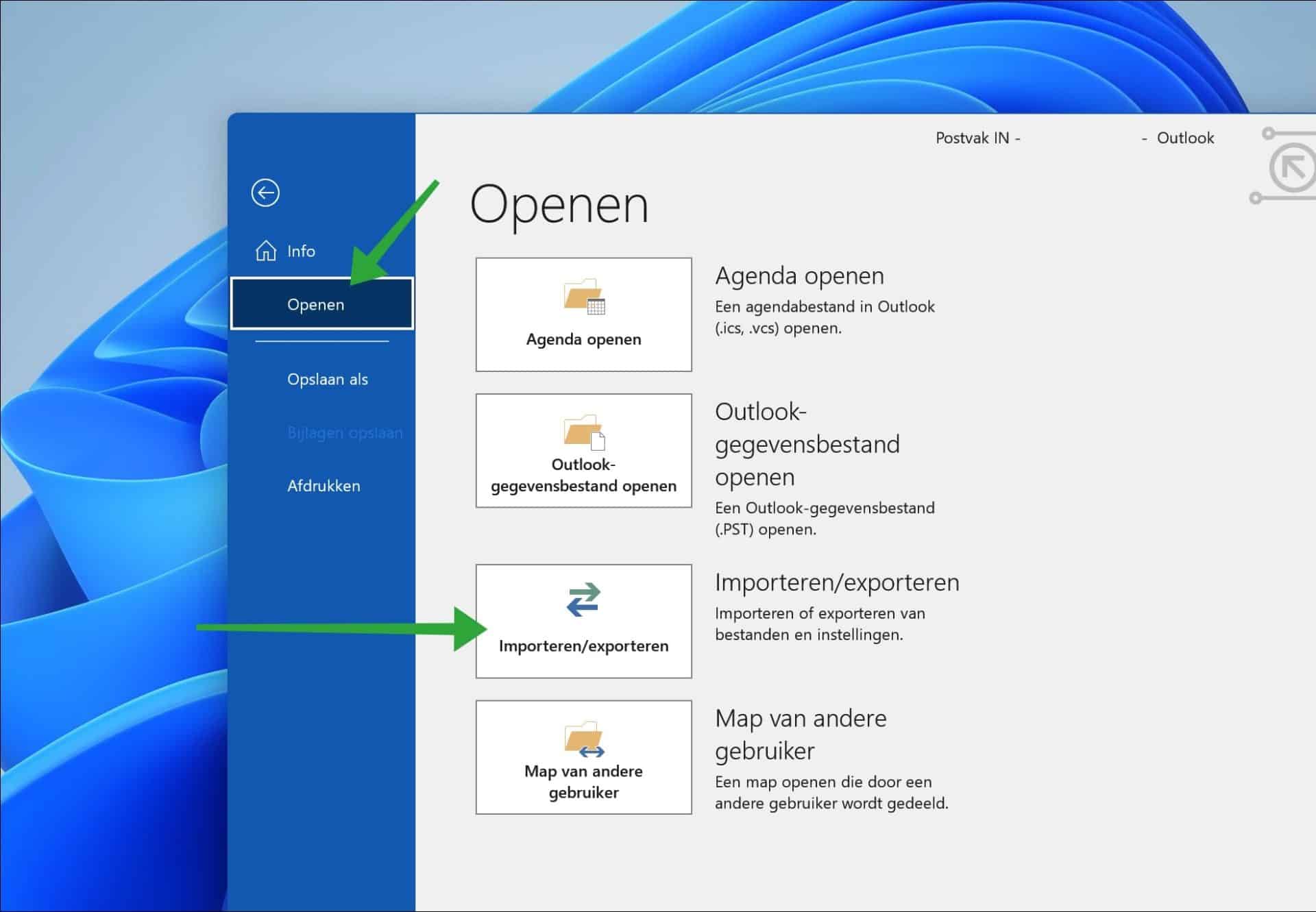
Task: Click 'Een Outlook-gegevensbestand (.PST) openen' description
Action: (x=825, y=518)
